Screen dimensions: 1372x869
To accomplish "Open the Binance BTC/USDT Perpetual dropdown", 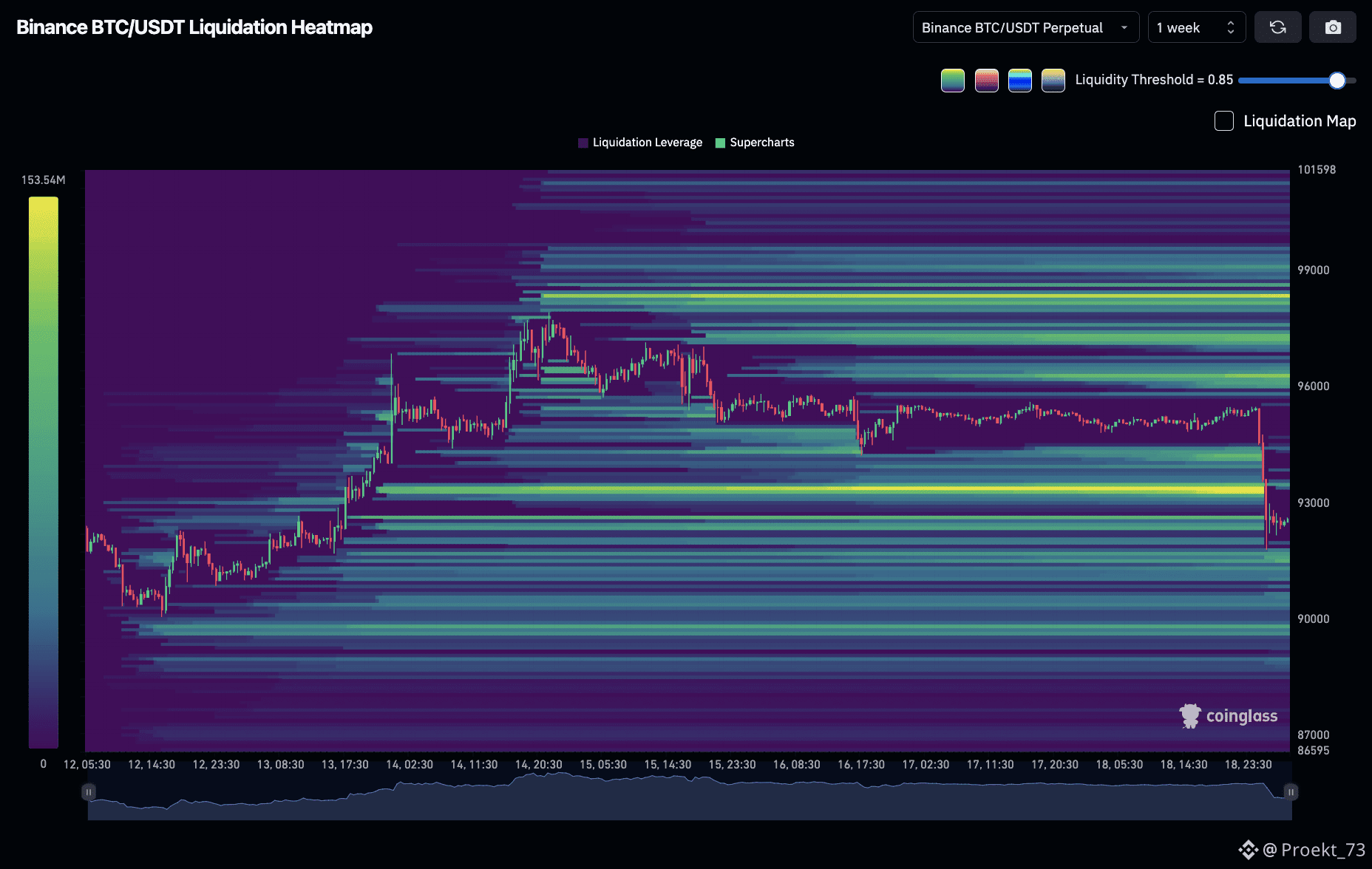I will pos(1025,27).
